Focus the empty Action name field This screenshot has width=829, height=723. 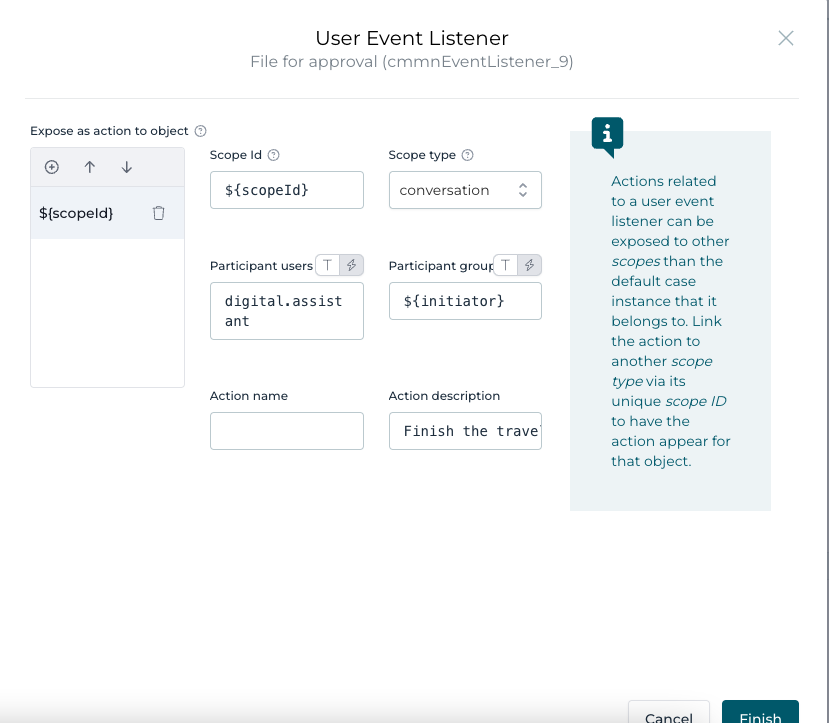pyautogui.click(x=286, y=431)
